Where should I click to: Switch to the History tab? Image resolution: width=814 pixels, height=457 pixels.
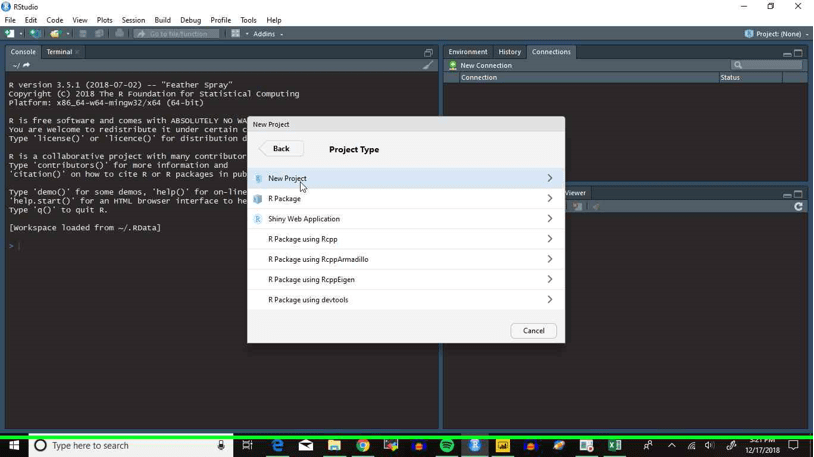(x=509, y=52)
